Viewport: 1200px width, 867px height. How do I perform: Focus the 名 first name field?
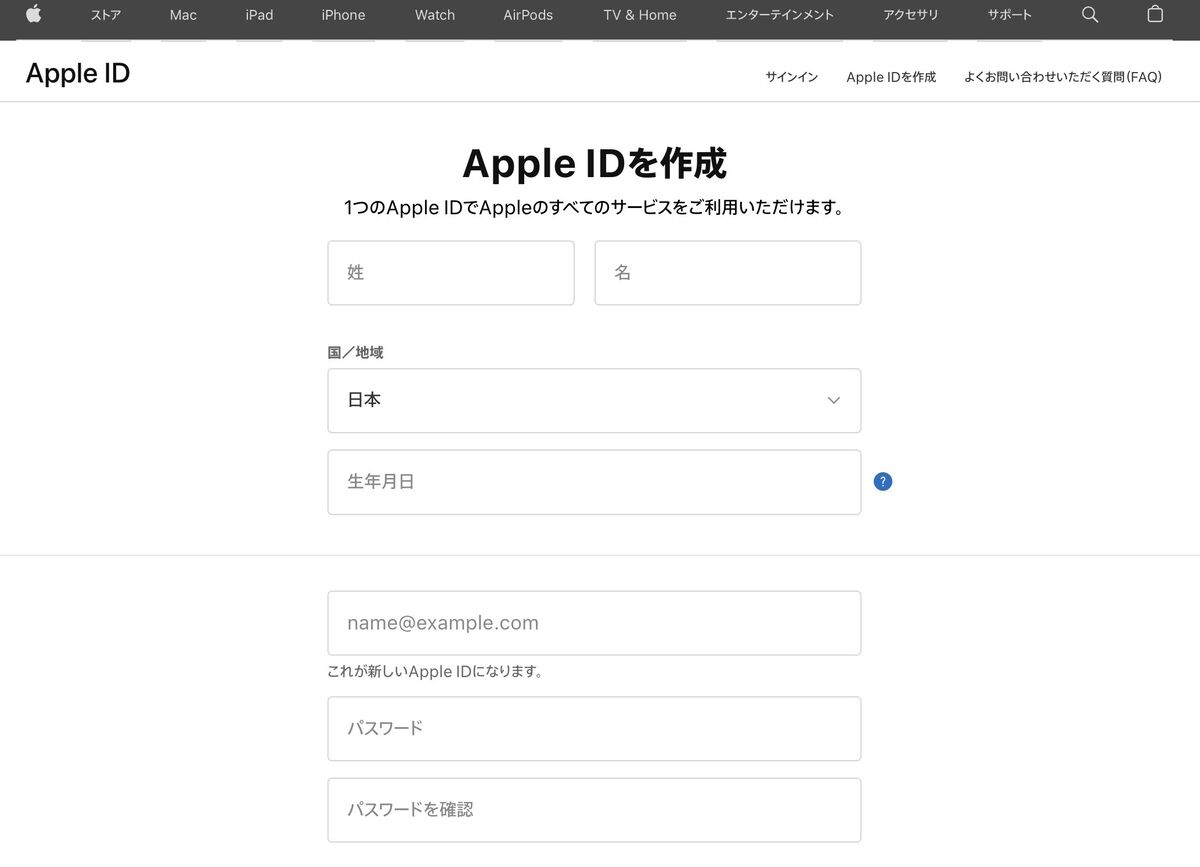pyautogui.click(x=728, y=272)
